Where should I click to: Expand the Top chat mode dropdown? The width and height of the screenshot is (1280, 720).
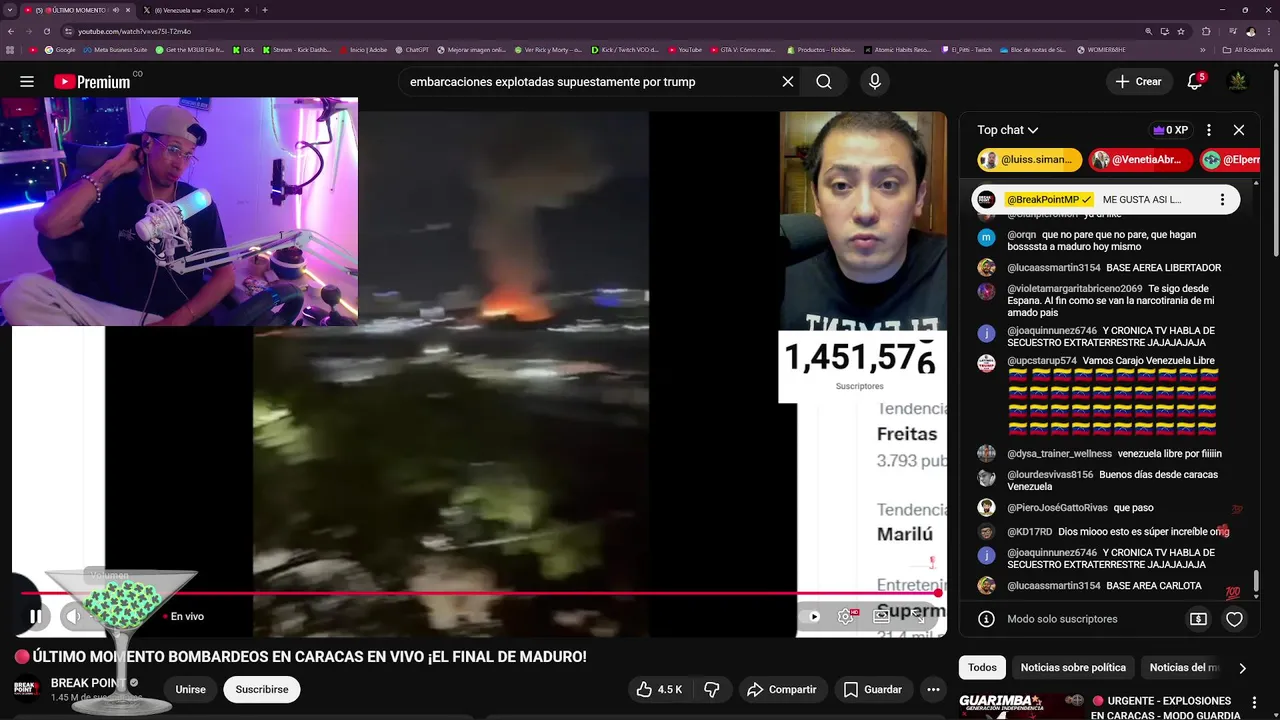coord(1008,130)
